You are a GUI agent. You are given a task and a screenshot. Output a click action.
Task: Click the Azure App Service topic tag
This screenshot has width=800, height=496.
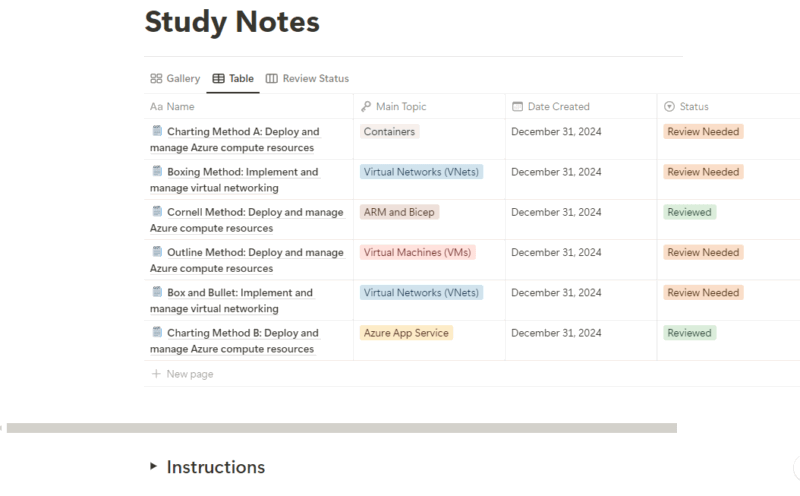tap(406, 333)
